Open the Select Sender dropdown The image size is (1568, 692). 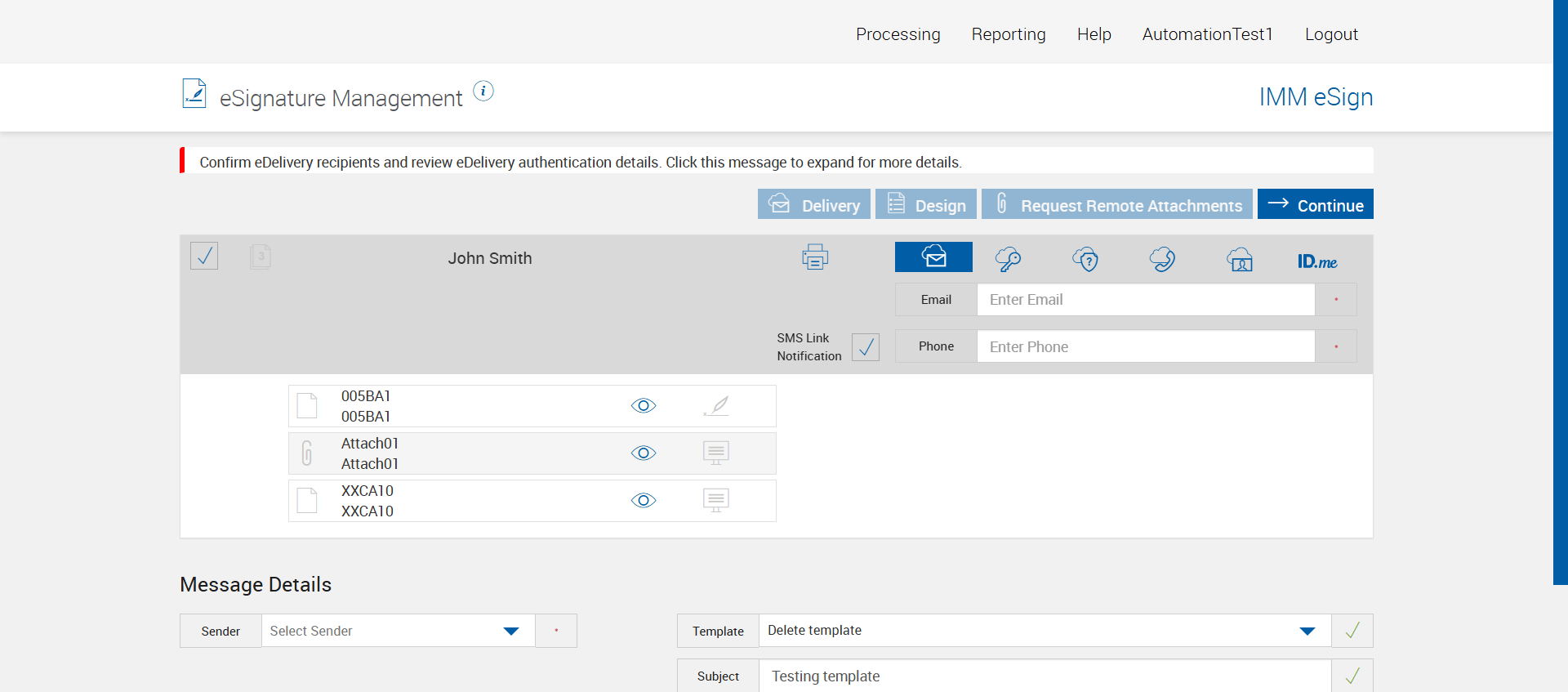398,631
